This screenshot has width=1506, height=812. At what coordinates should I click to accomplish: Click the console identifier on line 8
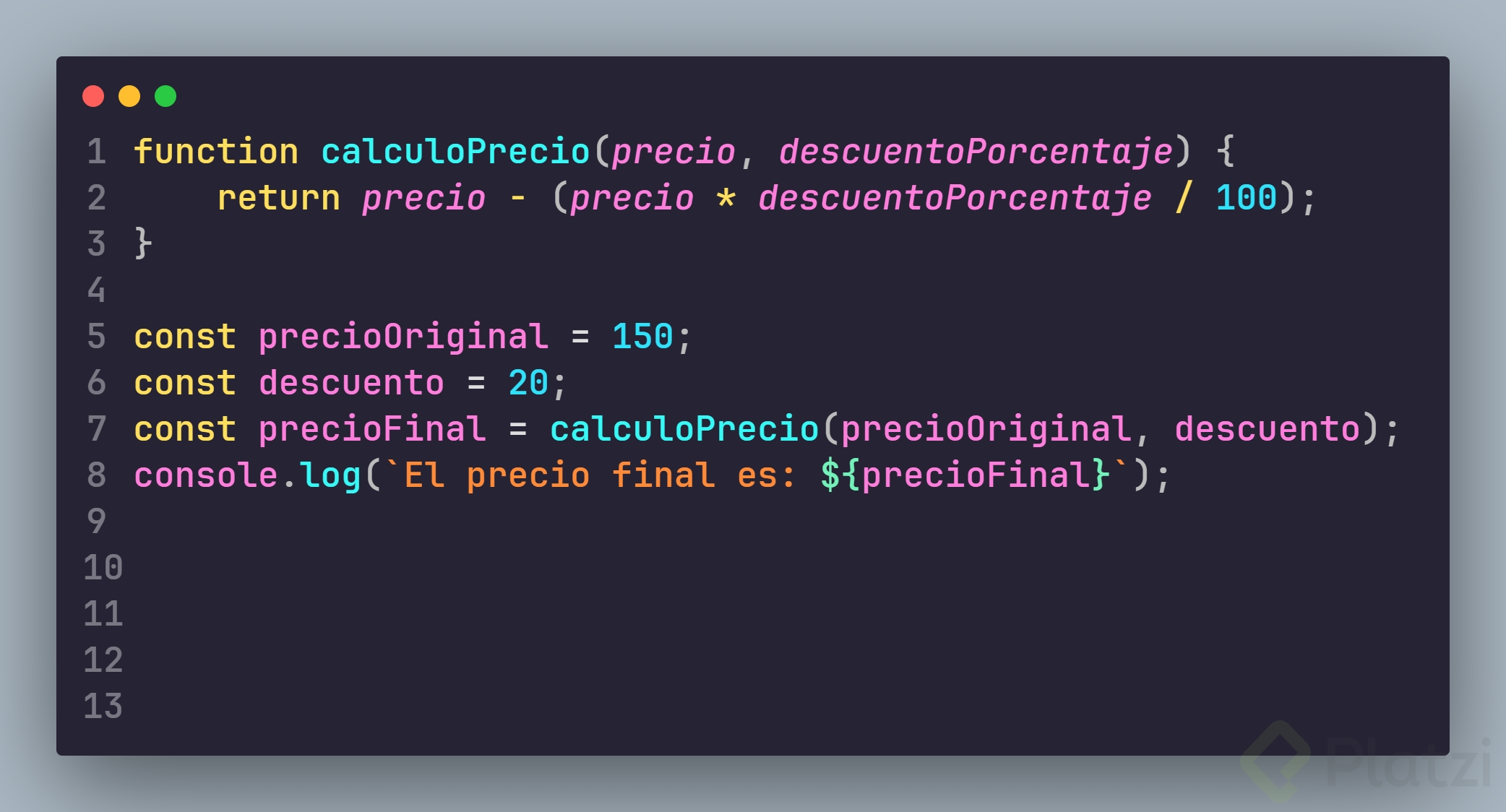206,475
